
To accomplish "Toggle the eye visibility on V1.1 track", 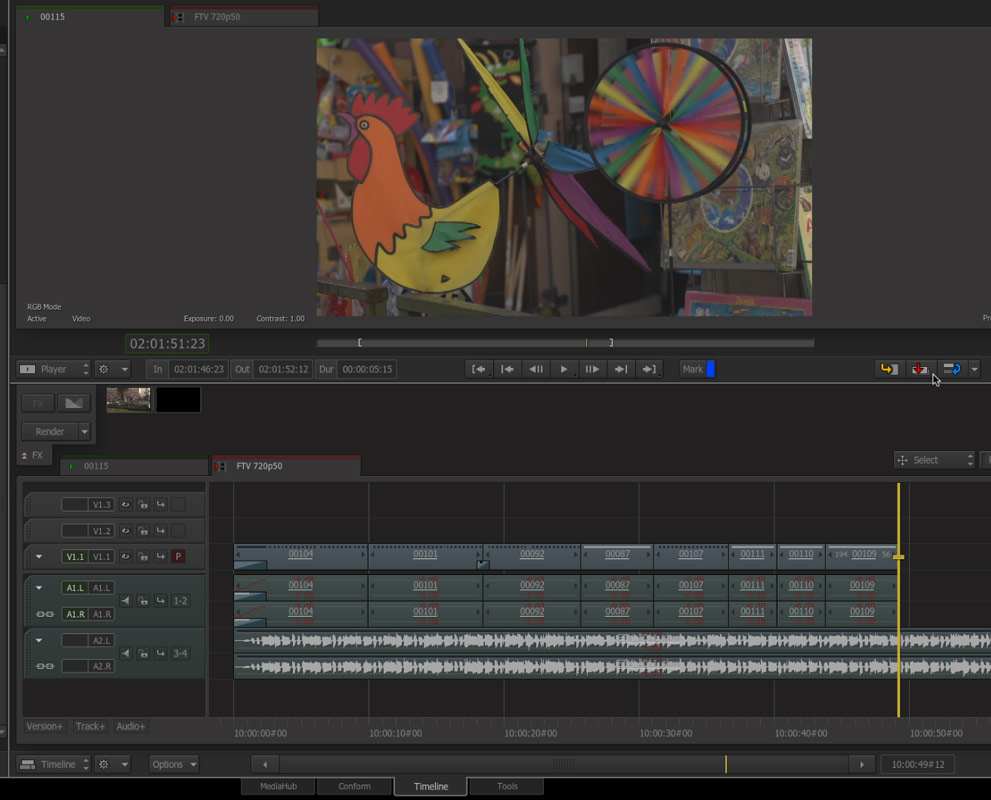I will (x=126, y=557).
